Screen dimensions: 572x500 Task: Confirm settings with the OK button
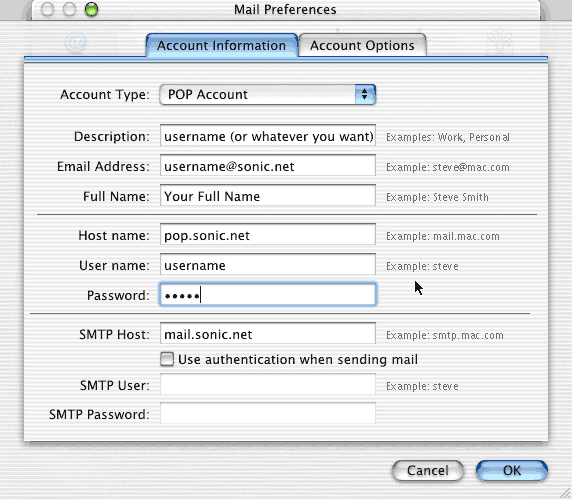tap(512, 470)
